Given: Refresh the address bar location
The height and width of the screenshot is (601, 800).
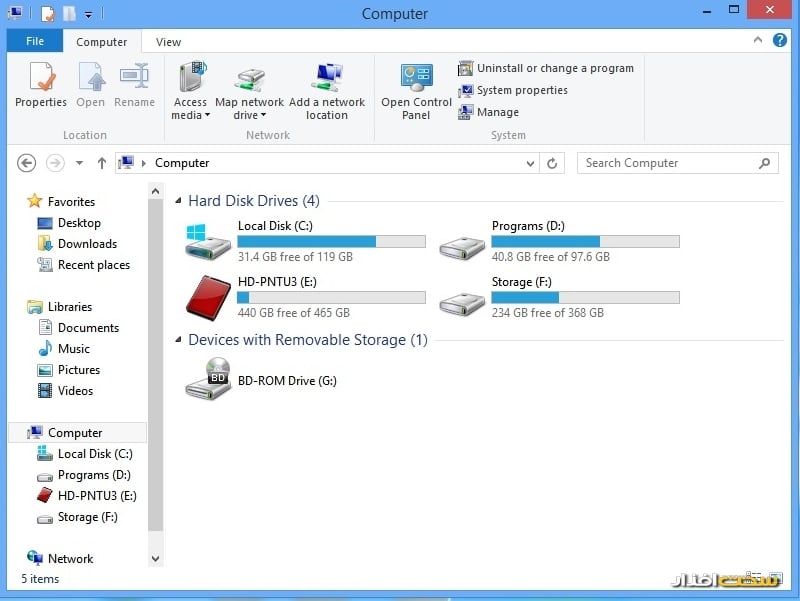Looking at the screenshot, I should click(553, 163).
